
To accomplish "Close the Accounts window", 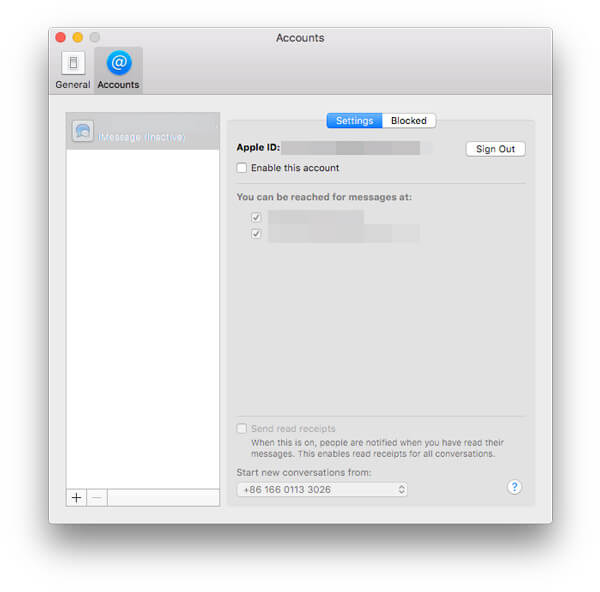I will point(60,37).
